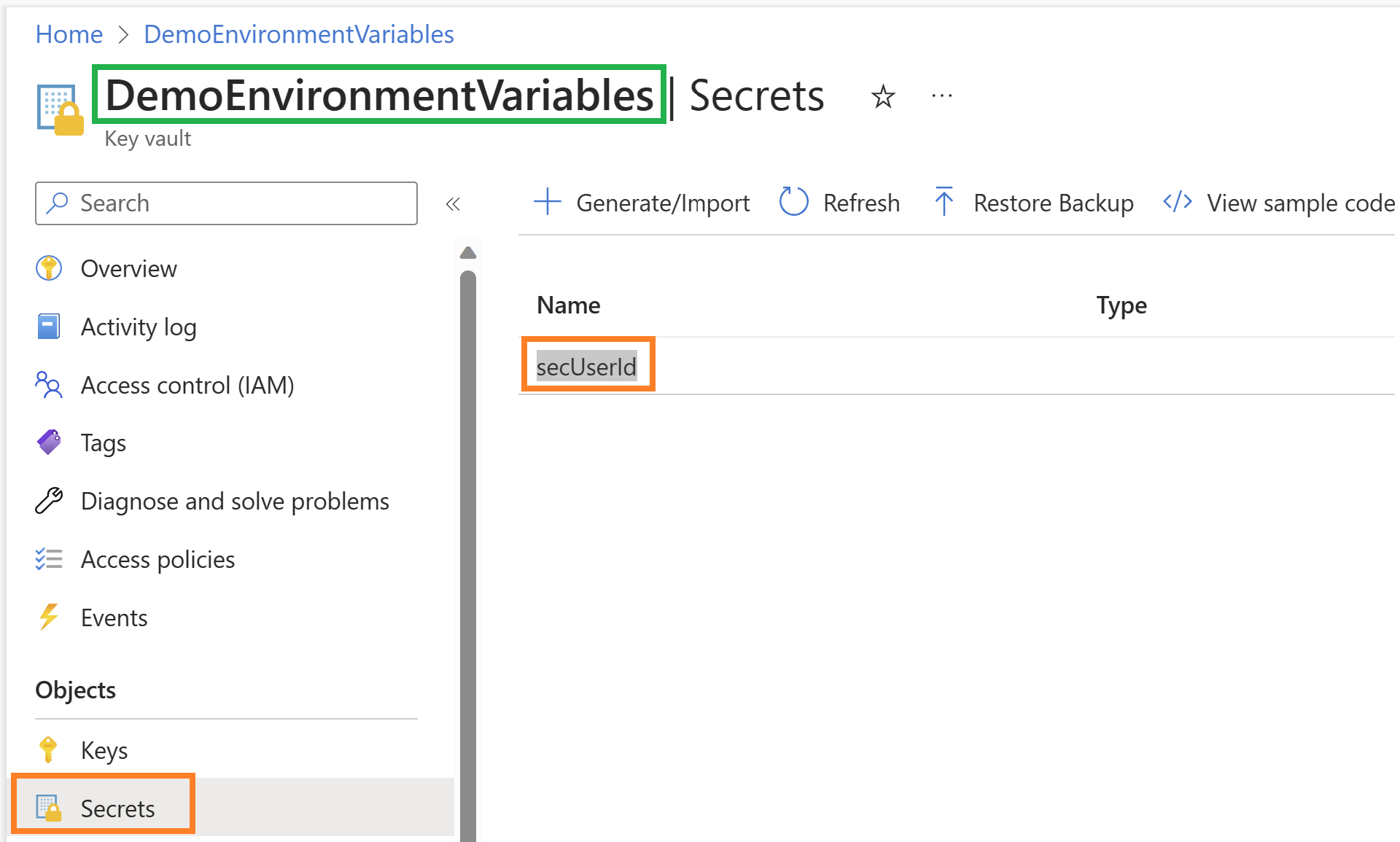Click the Events lightning bolt icon

pos(49,617)
